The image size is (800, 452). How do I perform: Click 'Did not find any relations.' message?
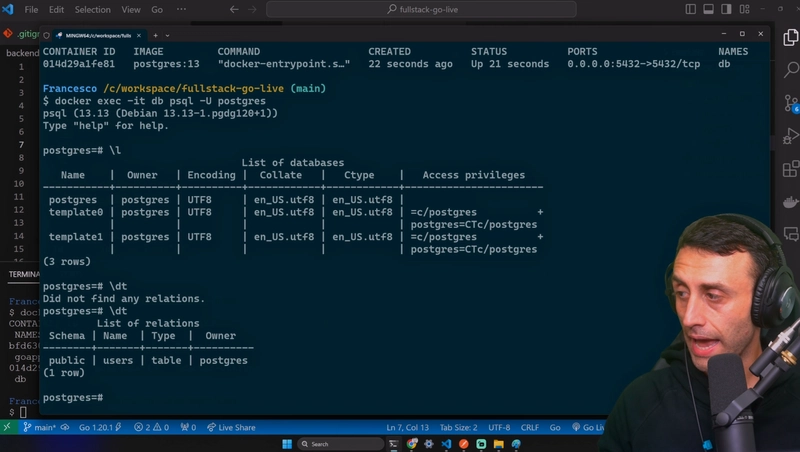click(124, 298)
